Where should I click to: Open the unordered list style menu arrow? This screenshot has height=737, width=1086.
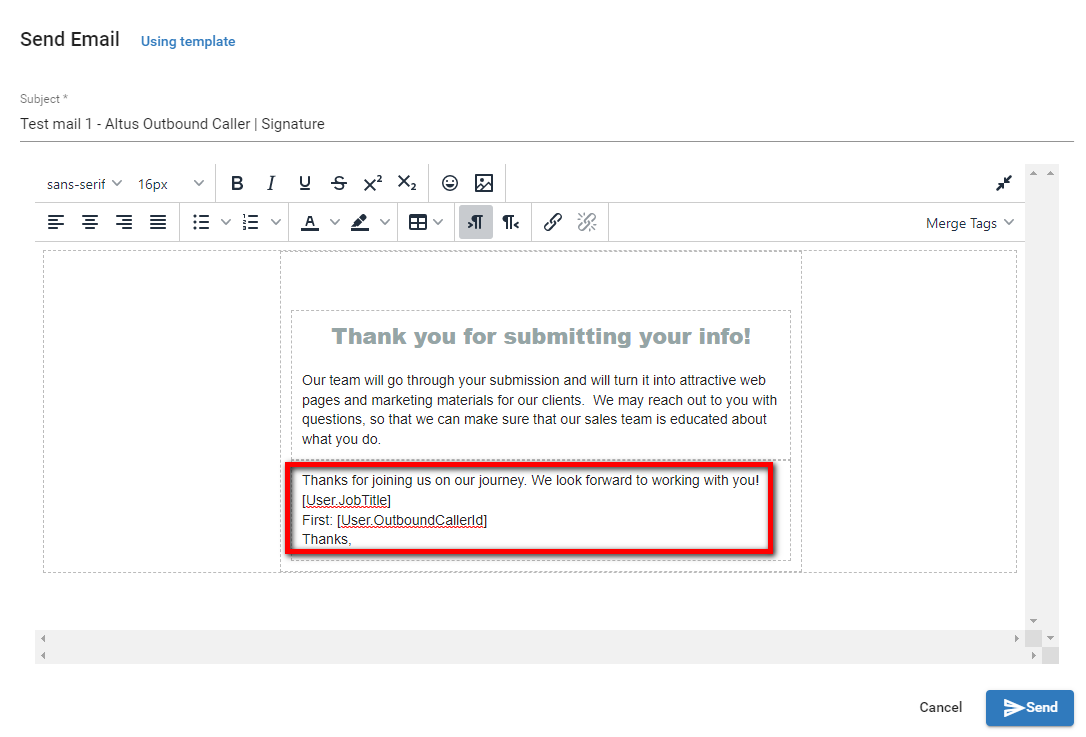coord(226,222)
